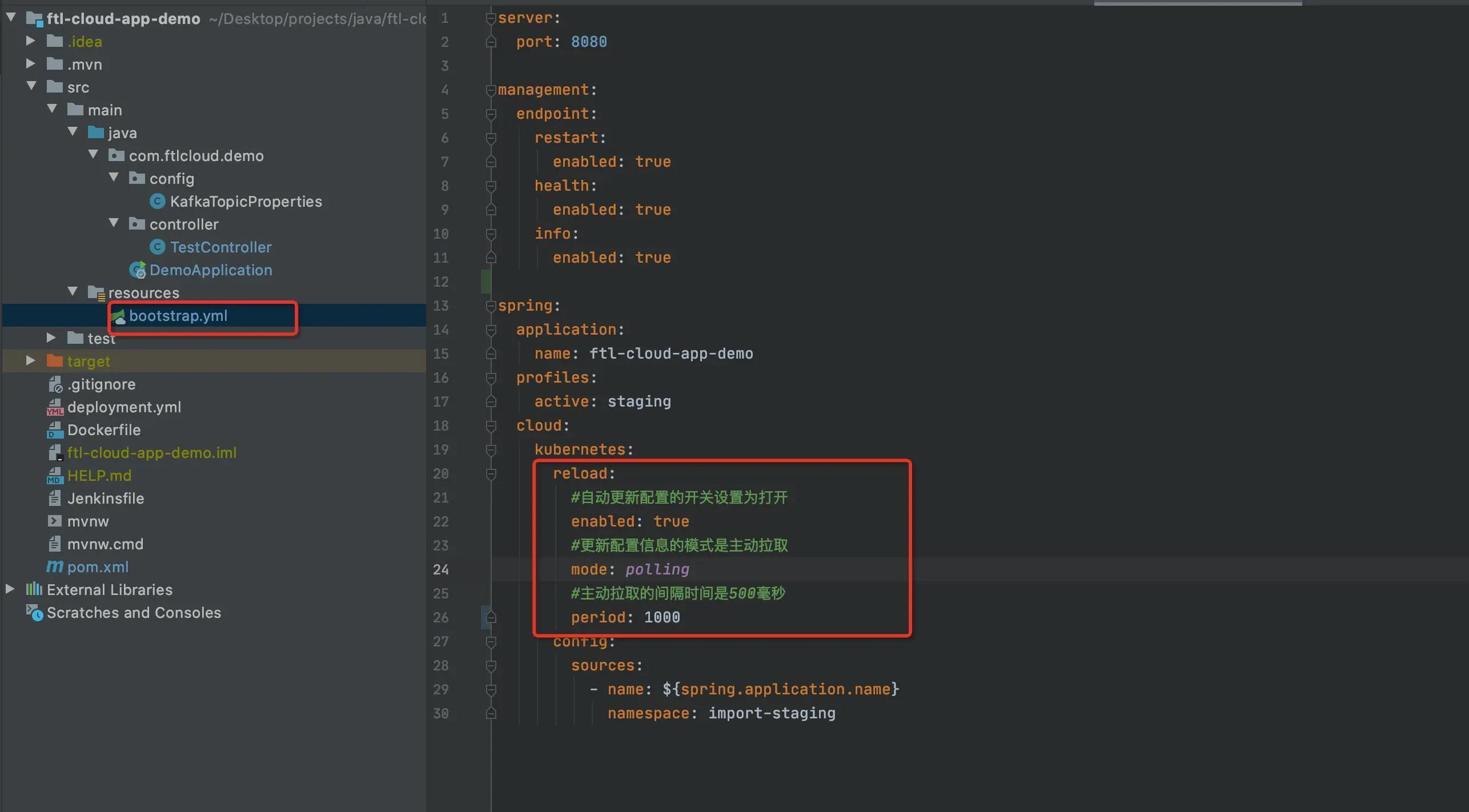Fold the management block on line 4
The image size is (1469, 812).
pos(491,90)
